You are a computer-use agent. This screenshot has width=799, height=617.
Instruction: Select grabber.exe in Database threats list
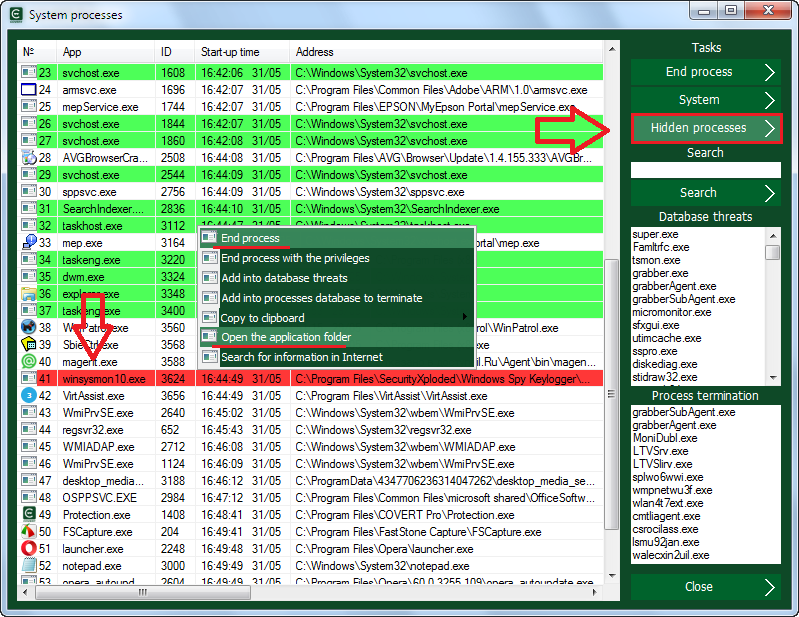click(660, 273)
